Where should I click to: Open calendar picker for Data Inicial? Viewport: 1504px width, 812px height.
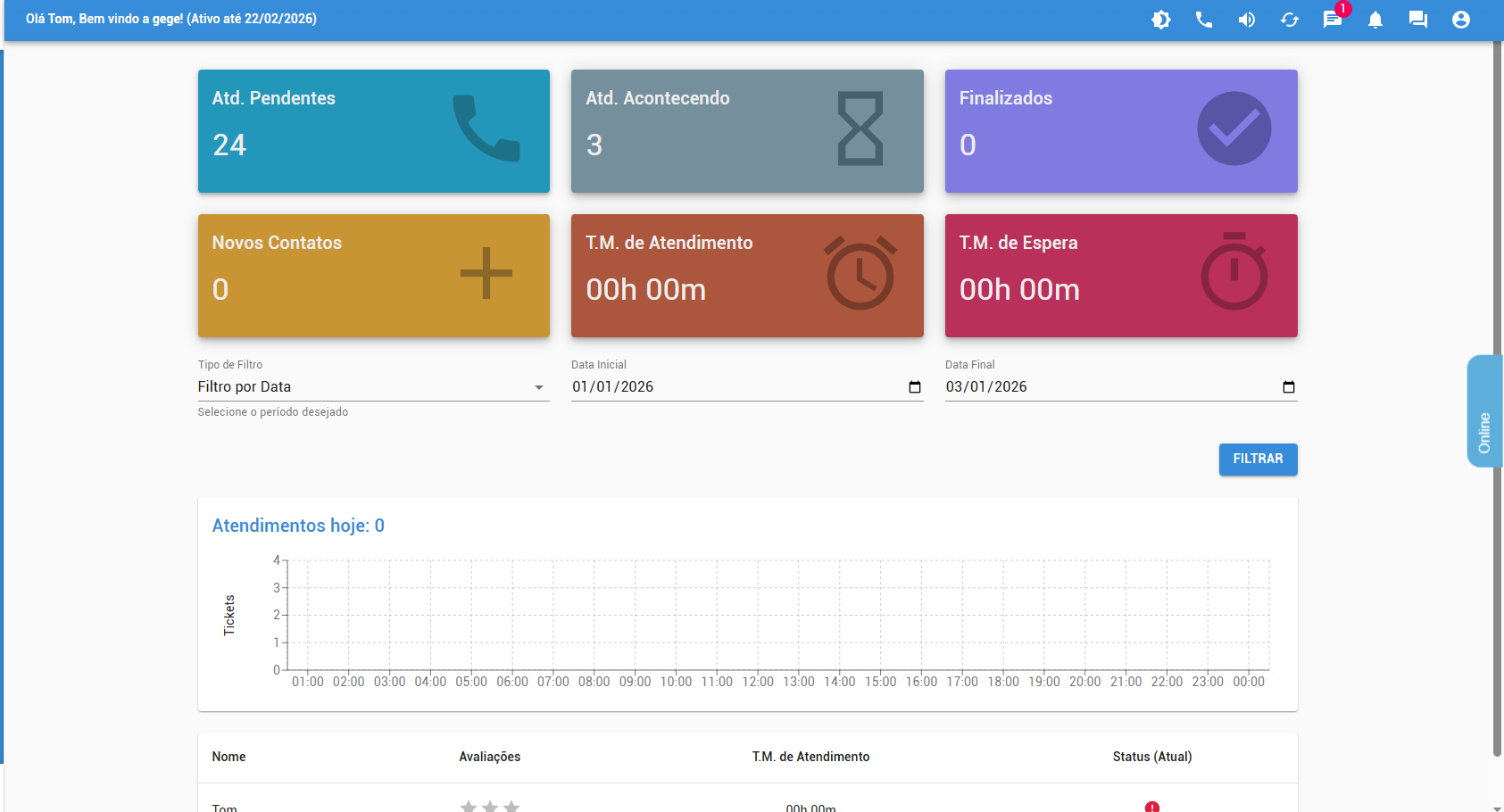(915, 387)
